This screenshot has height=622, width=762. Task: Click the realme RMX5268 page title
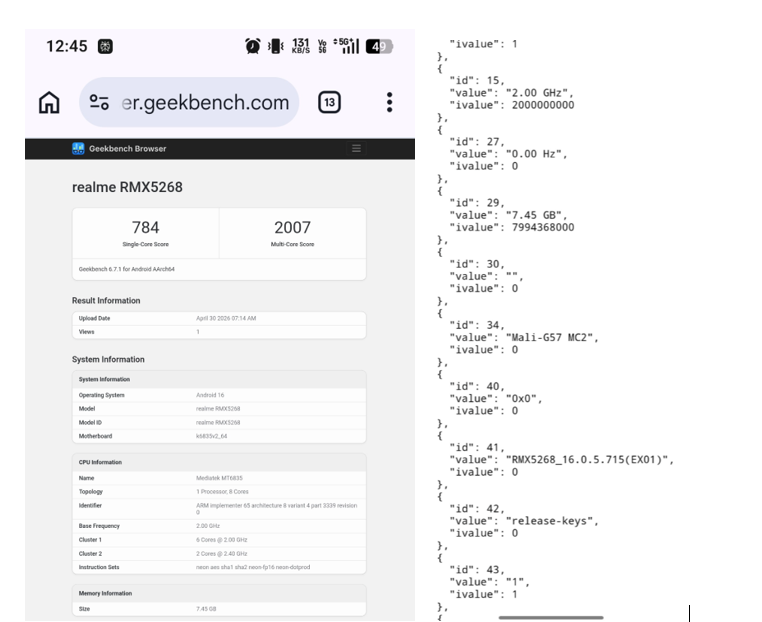tap(127, 187)
